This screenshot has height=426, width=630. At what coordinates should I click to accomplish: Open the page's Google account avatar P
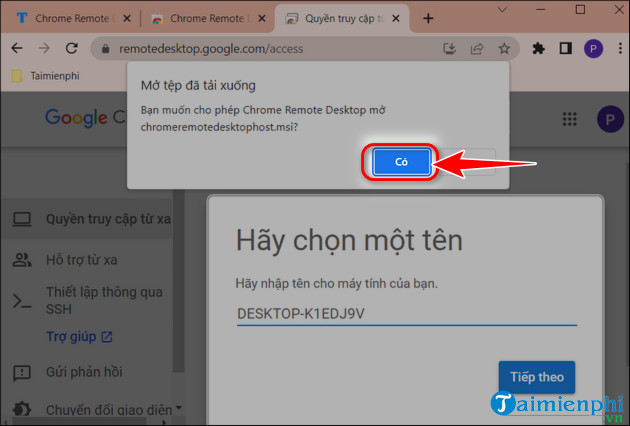(610, 119)
